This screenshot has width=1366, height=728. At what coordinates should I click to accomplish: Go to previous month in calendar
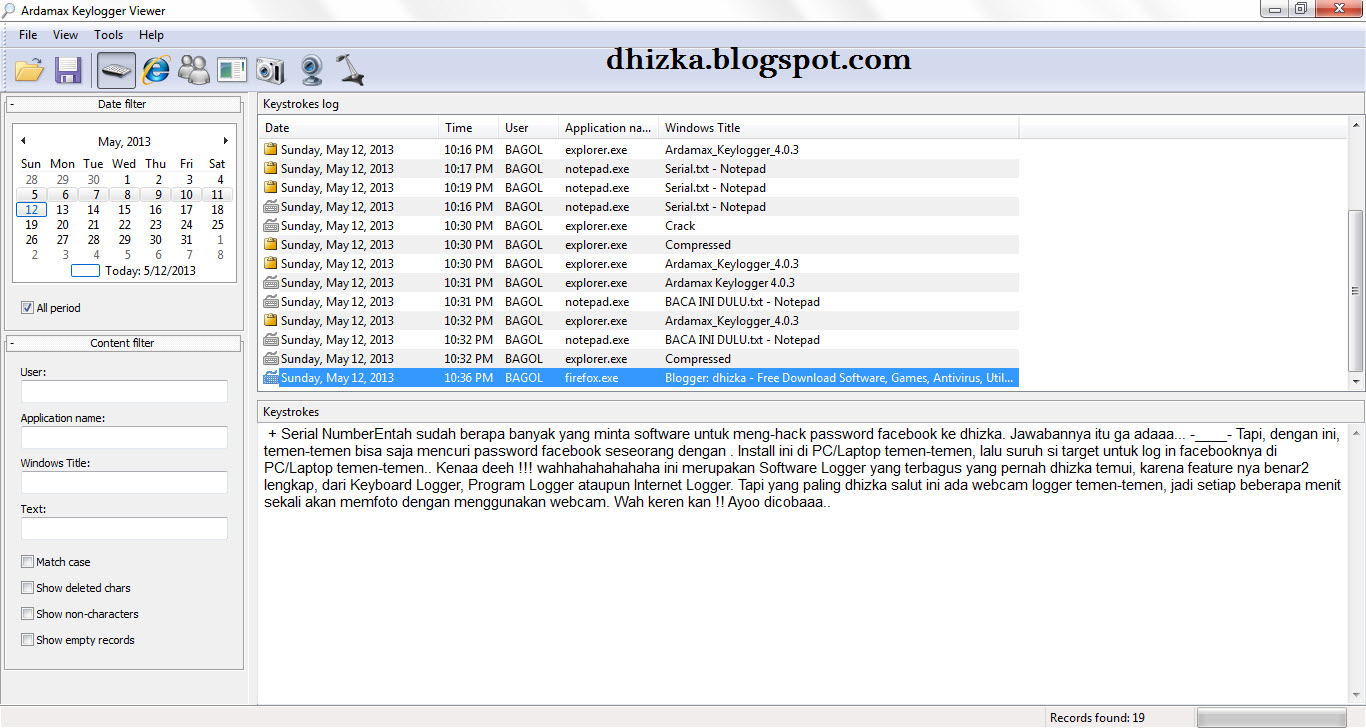pos(23,141)
